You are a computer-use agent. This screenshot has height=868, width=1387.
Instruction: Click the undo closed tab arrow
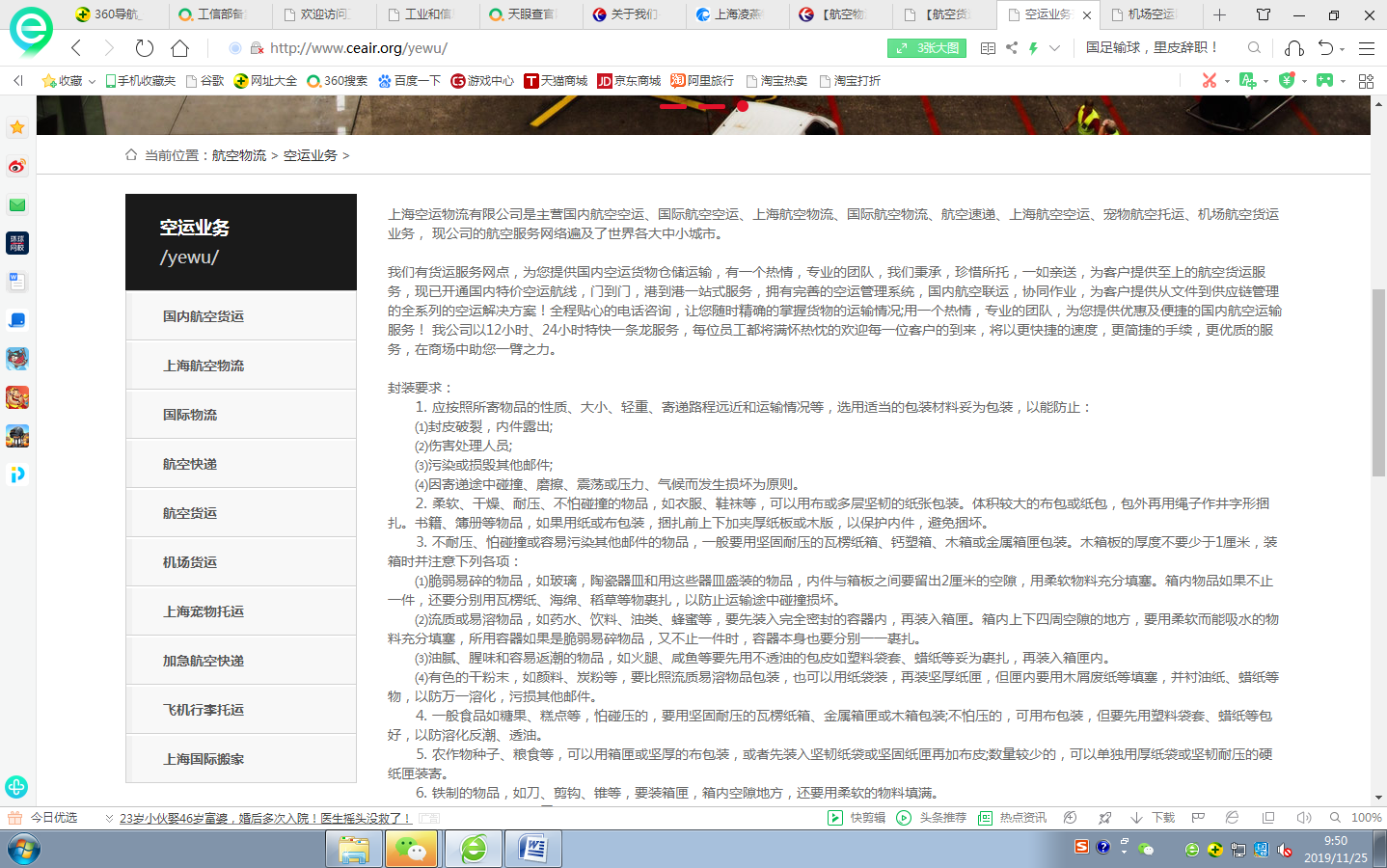click(x=1325, y=48)
